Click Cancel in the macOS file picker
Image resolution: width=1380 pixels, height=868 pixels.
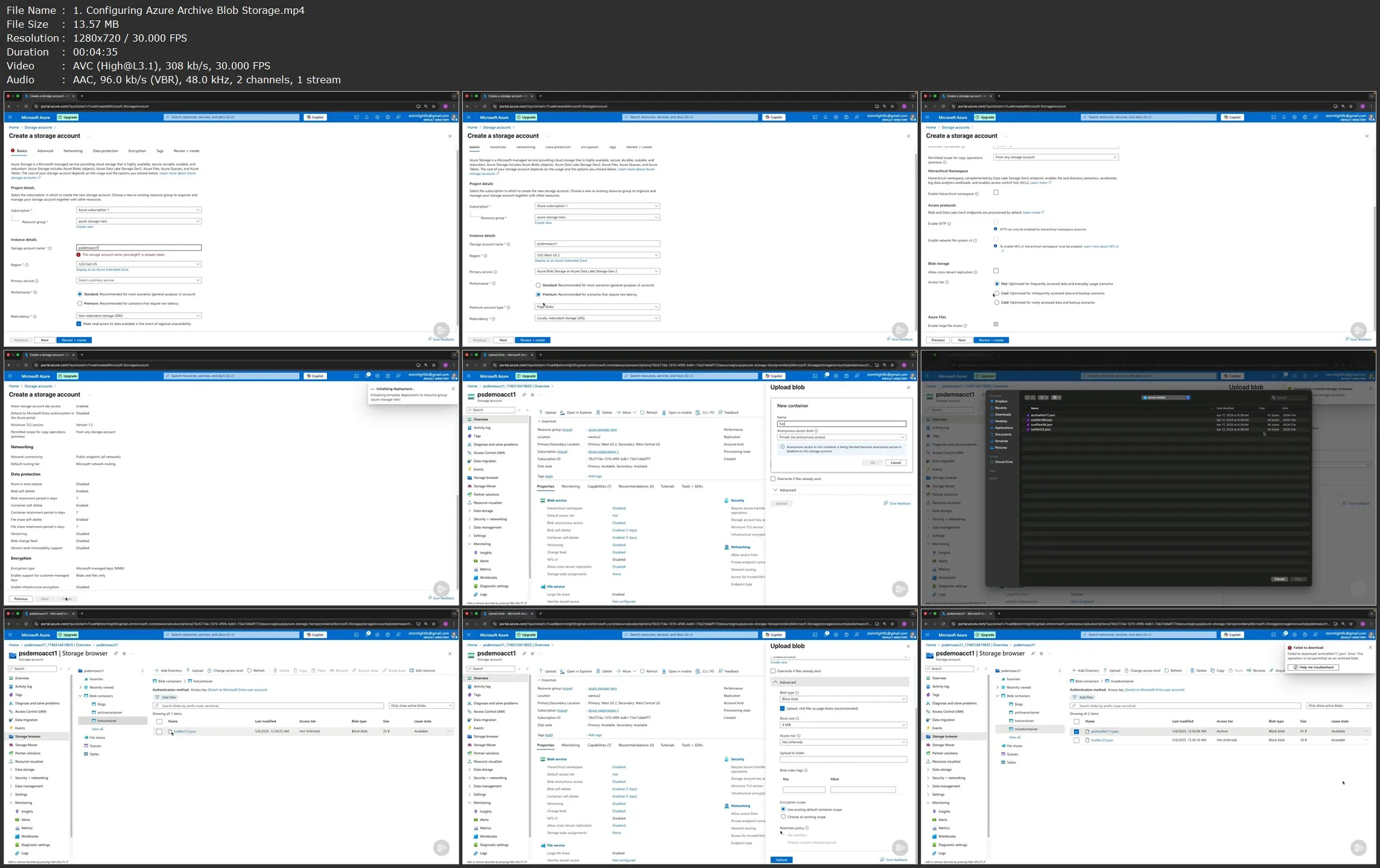coord(1279,579)
